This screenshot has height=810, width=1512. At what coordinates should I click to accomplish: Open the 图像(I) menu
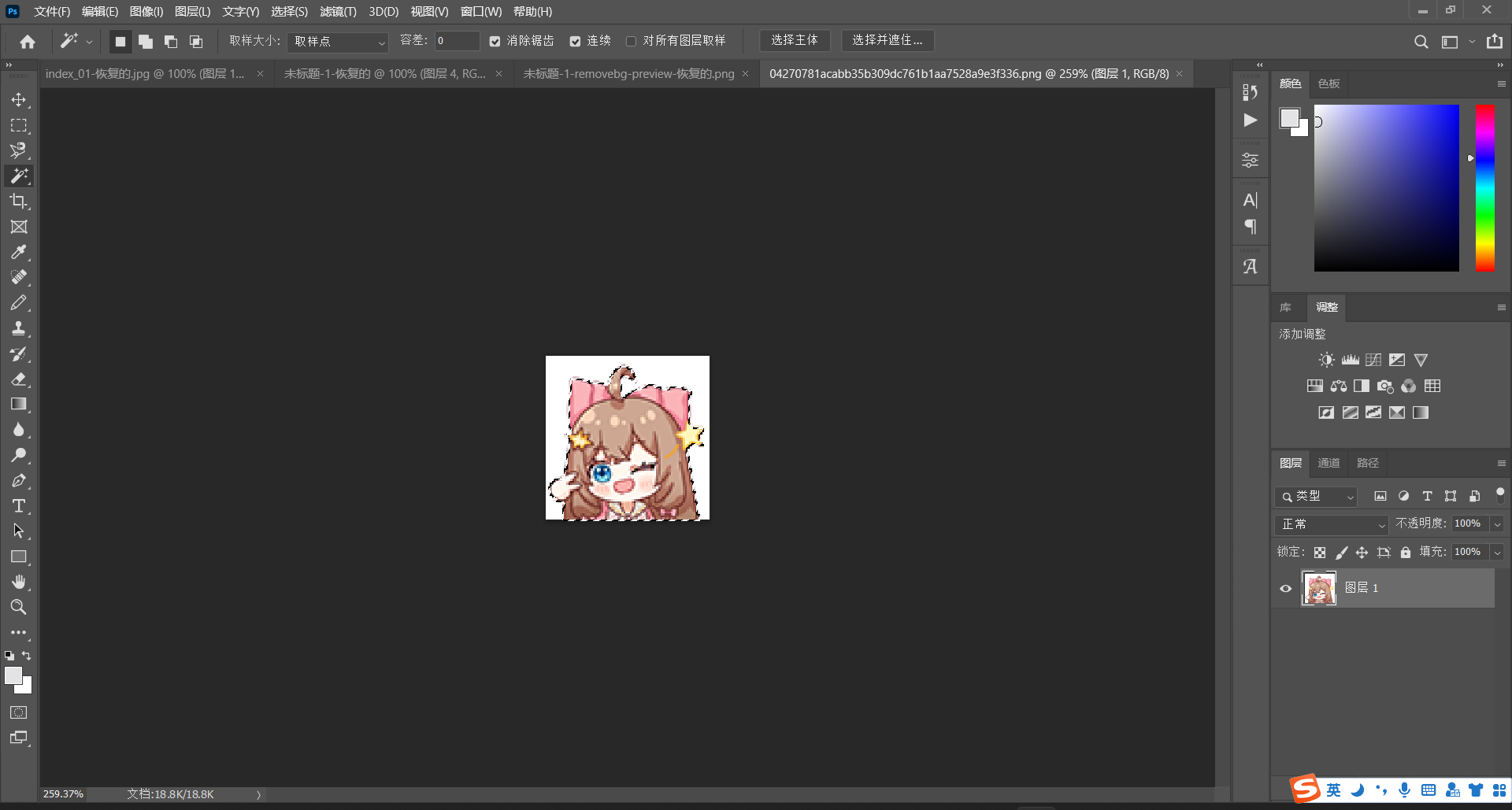146,12
